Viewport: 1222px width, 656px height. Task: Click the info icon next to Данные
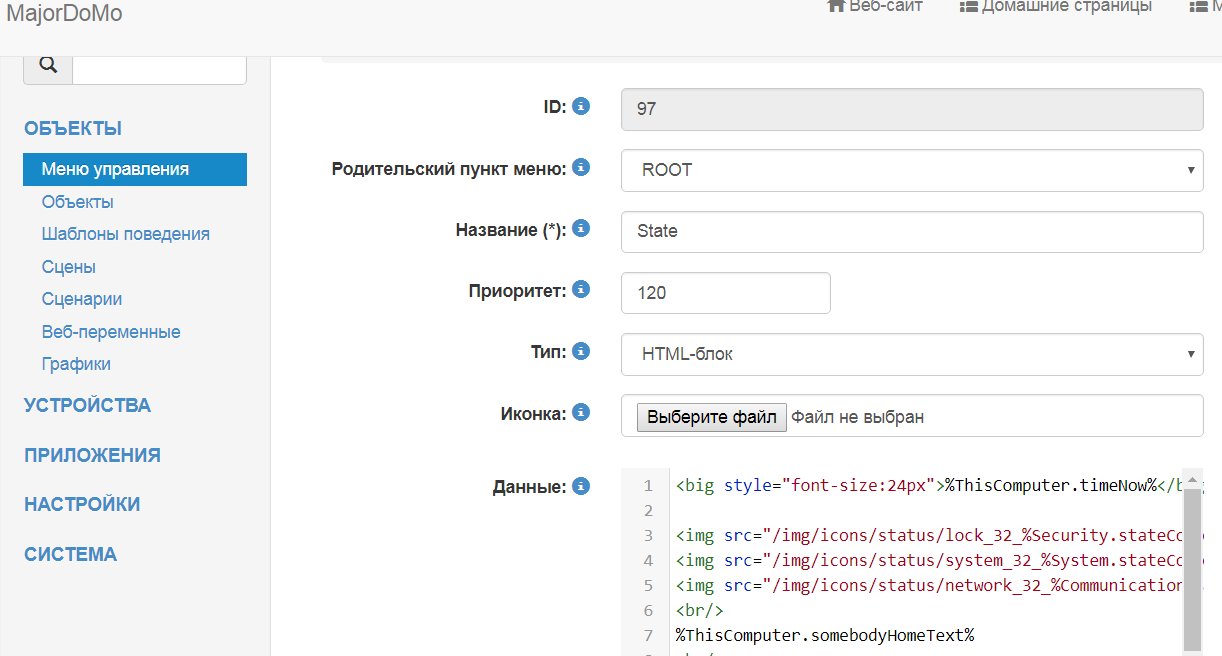581,486
